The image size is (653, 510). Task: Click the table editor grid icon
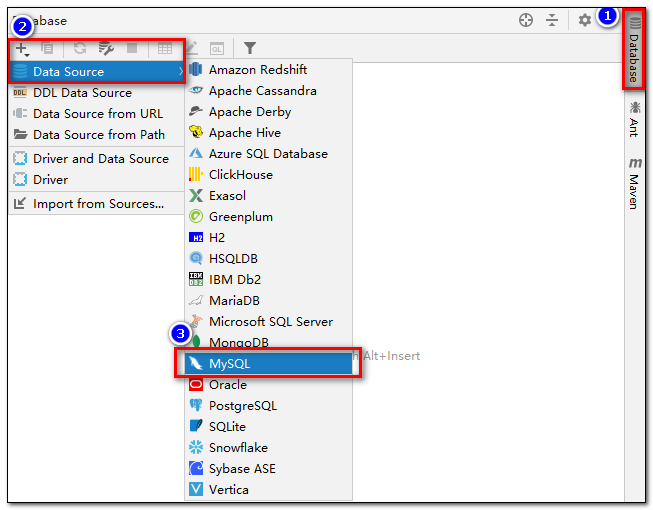click(164, 49)
